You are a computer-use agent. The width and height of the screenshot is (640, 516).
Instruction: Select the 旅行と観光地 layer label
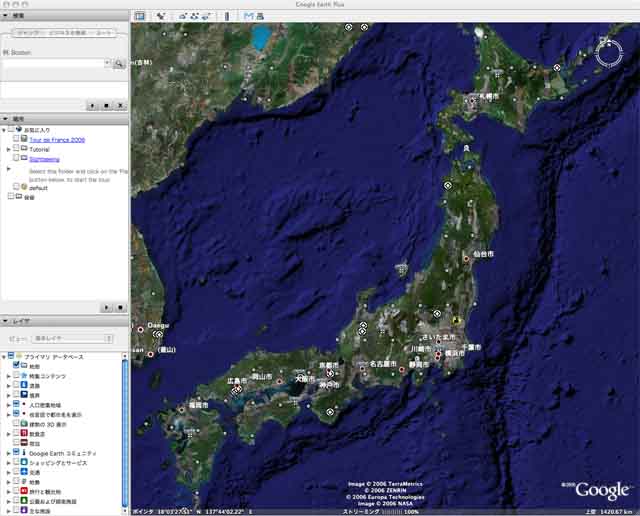[45, 492]
